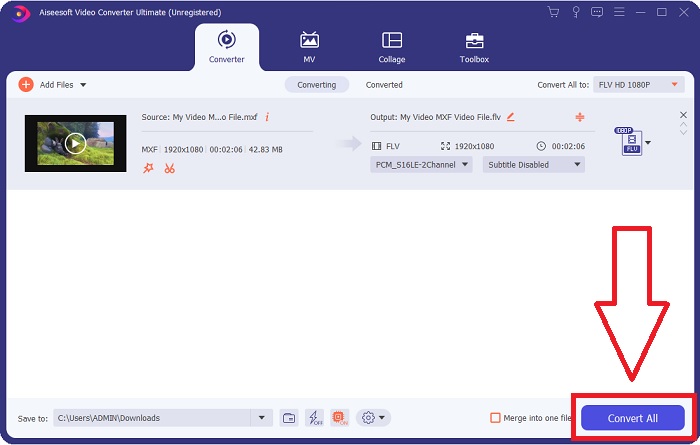Image resolution: width=700 pixels, height=445 pixels.
Task: Open the MV tab
Action: click(309, 46)
